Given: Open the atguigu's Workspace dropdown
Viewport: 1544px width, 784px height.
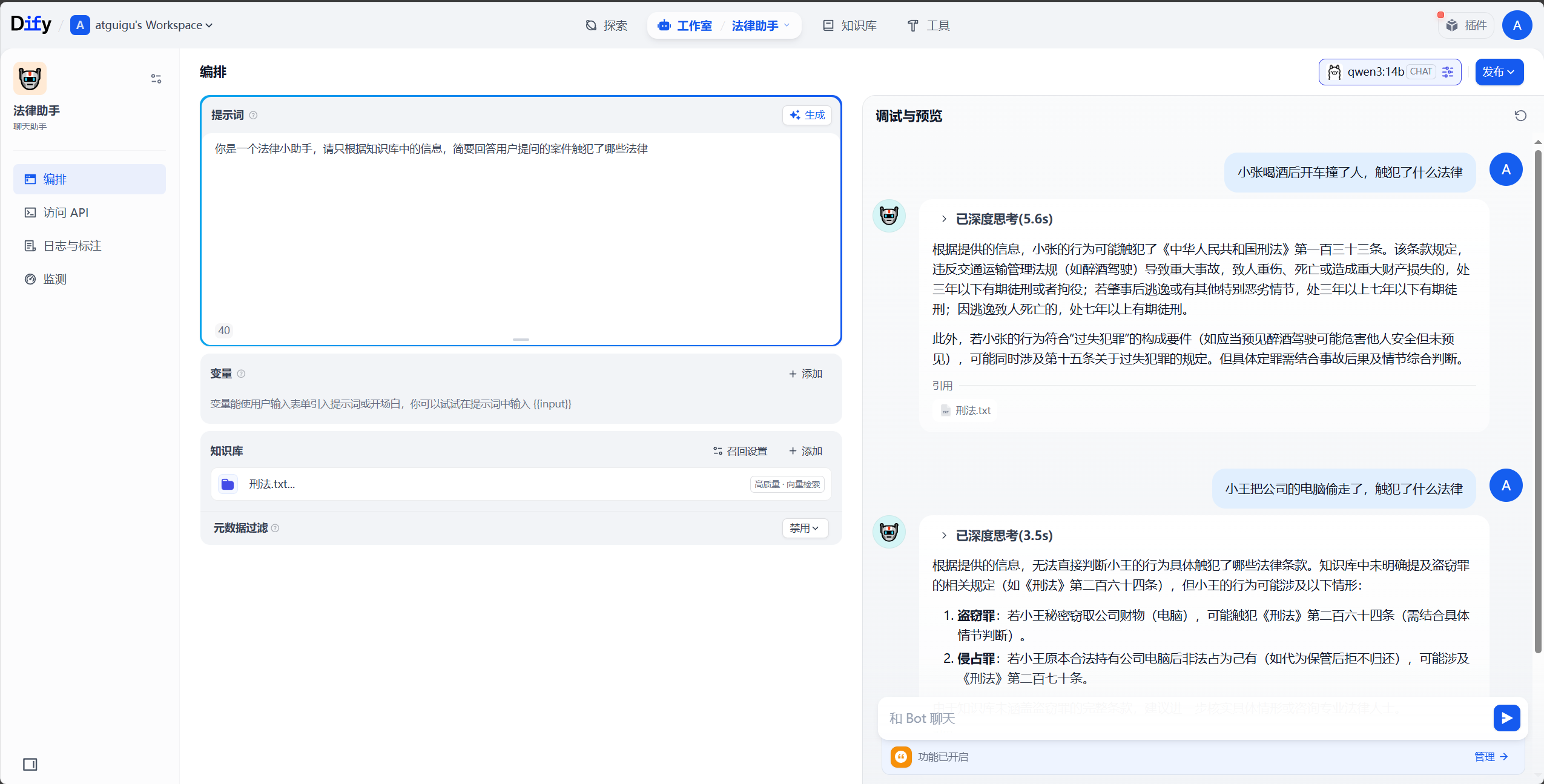Looking at the screenshot, I should tap(142, 25).
